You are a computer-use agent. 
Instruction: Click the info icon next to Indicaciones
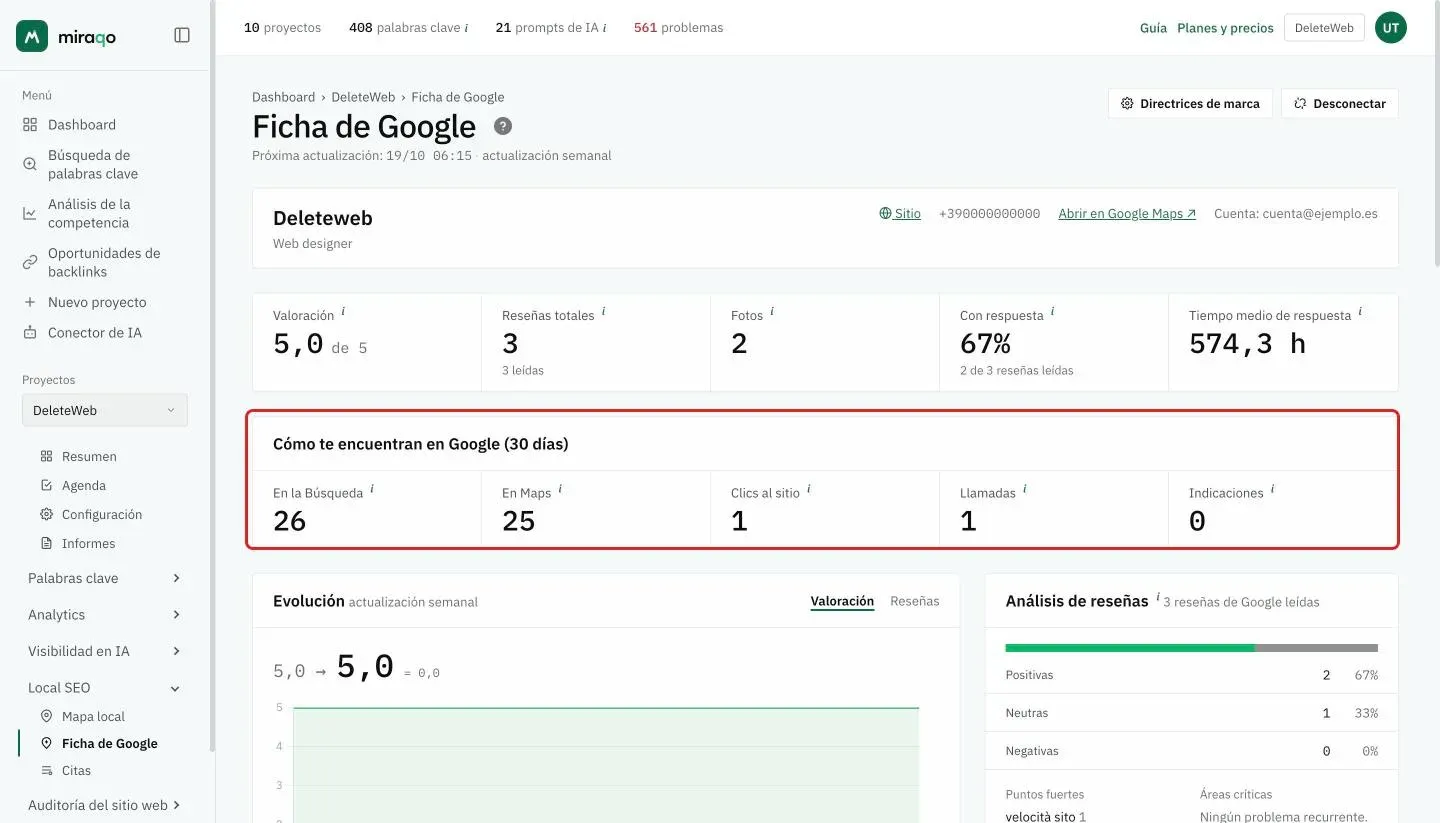(x=1273, y=490)
